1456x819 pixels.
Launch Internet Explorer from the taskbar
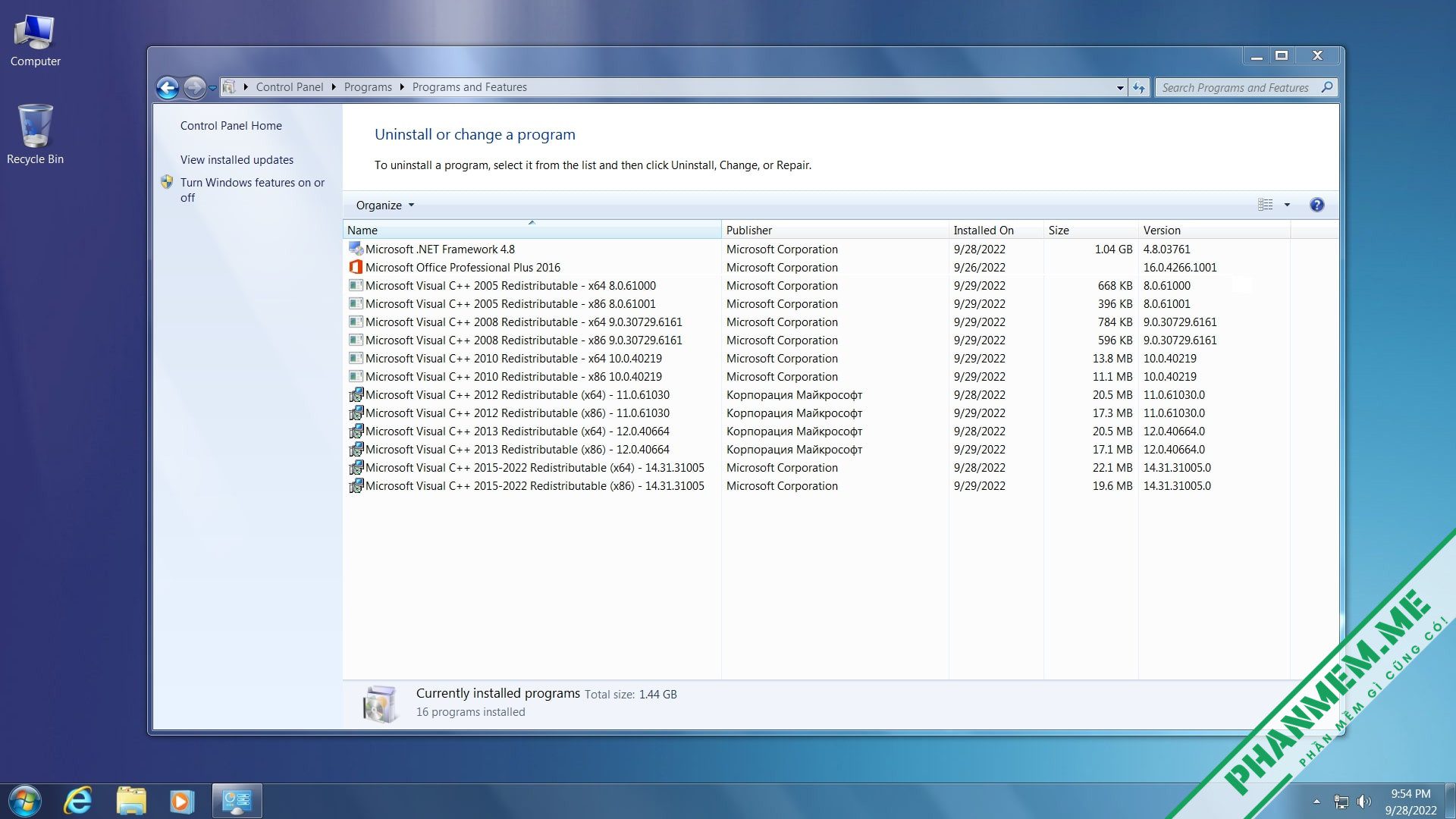coord(77,801)
